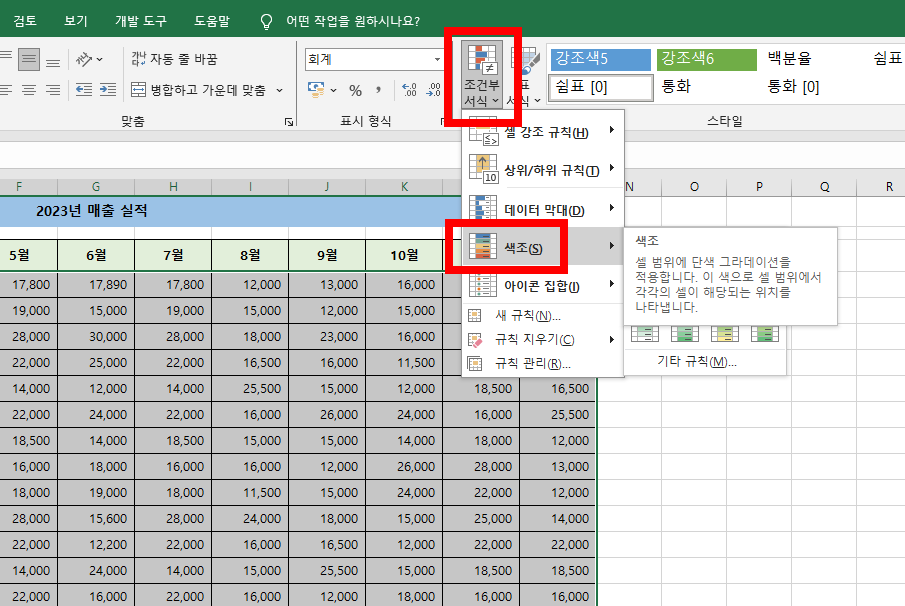Switch to the 보기 ribbon tab
This screenshot has height=606, width=905.
[x=76, y=21]
